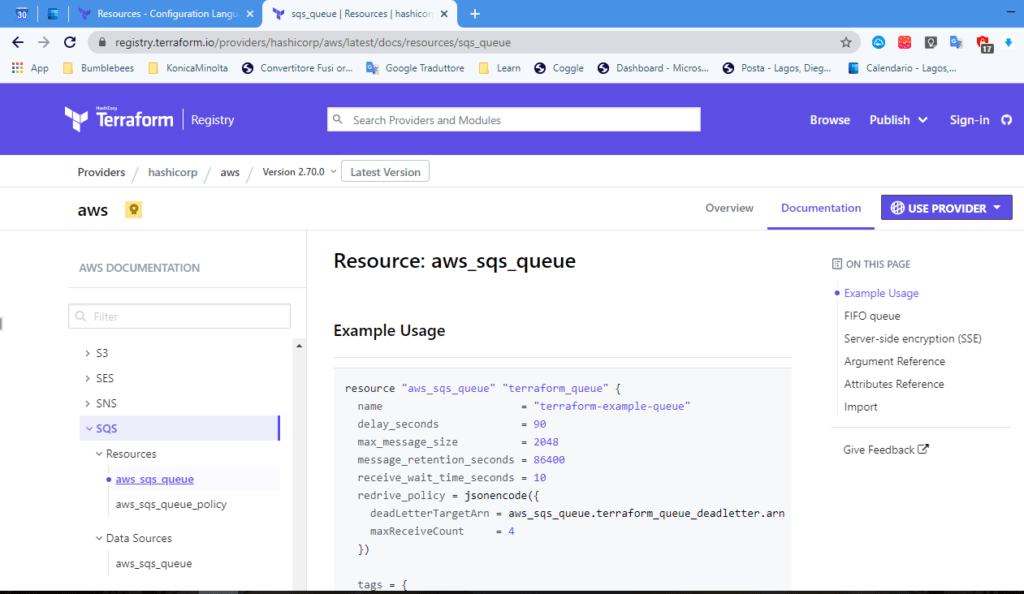Viewport: 1024px width, 594px height.
Task: Collapse the Data Sources group
Action: [134, 539]
